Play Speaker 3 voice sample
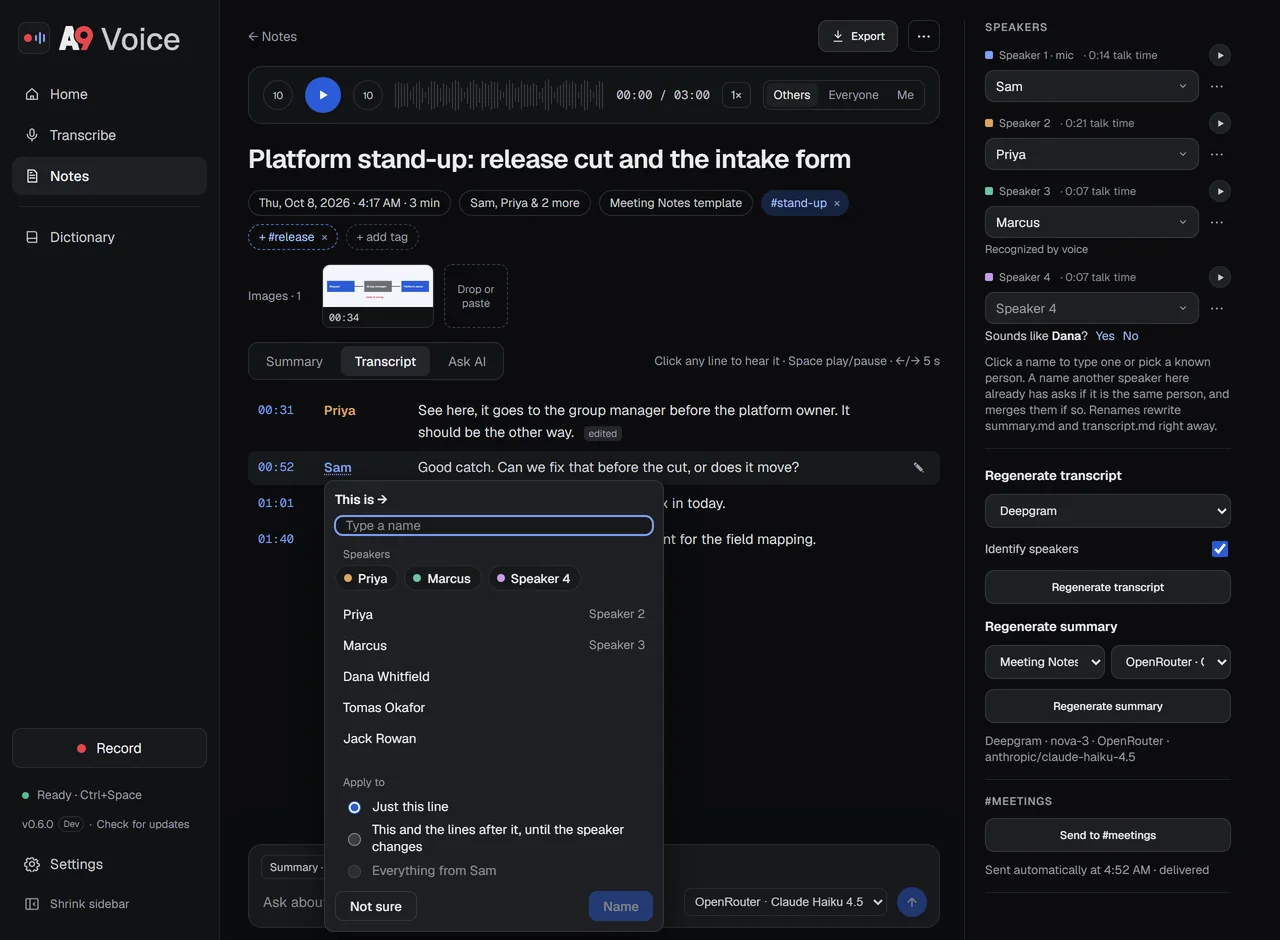Screen dimensions: 1280x940 tap(1219, 191)
